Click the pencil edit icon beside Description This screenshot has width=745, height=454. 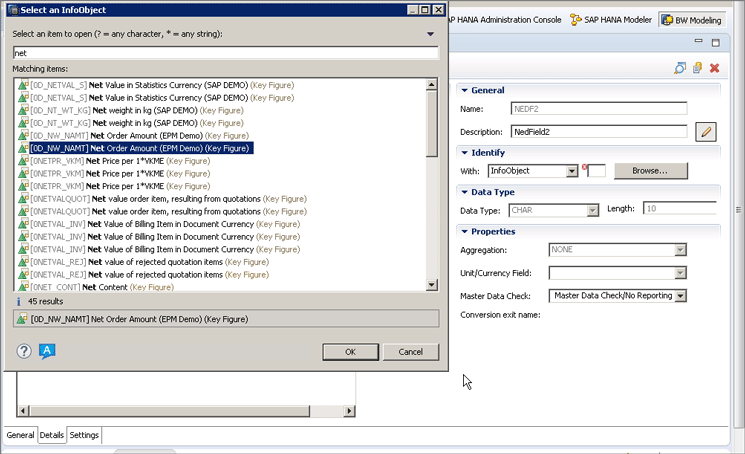[x=706, y=131]
